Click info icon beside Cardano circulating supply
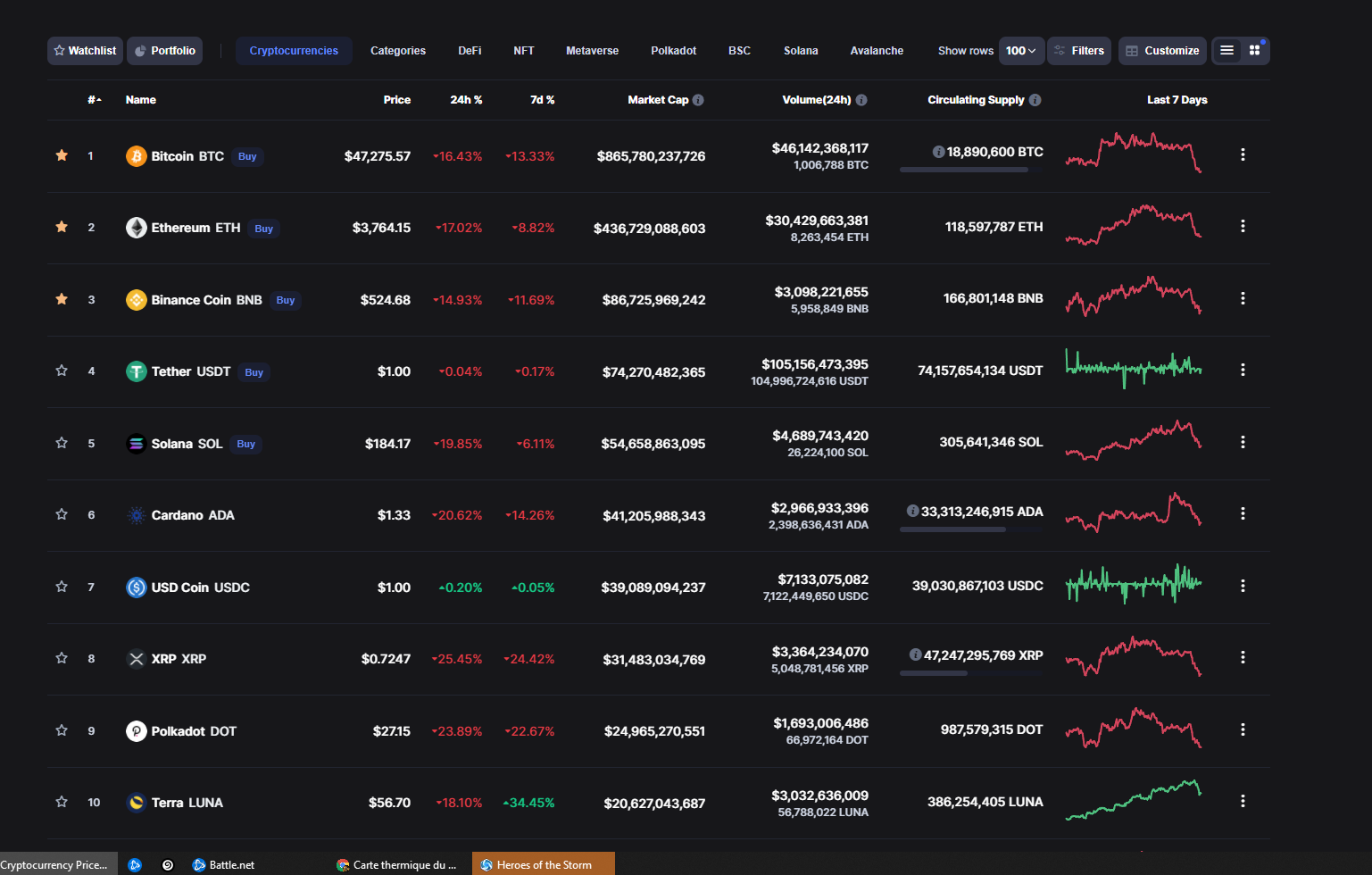This screenshot has height=875, width=1372. (x=912, y=511)
